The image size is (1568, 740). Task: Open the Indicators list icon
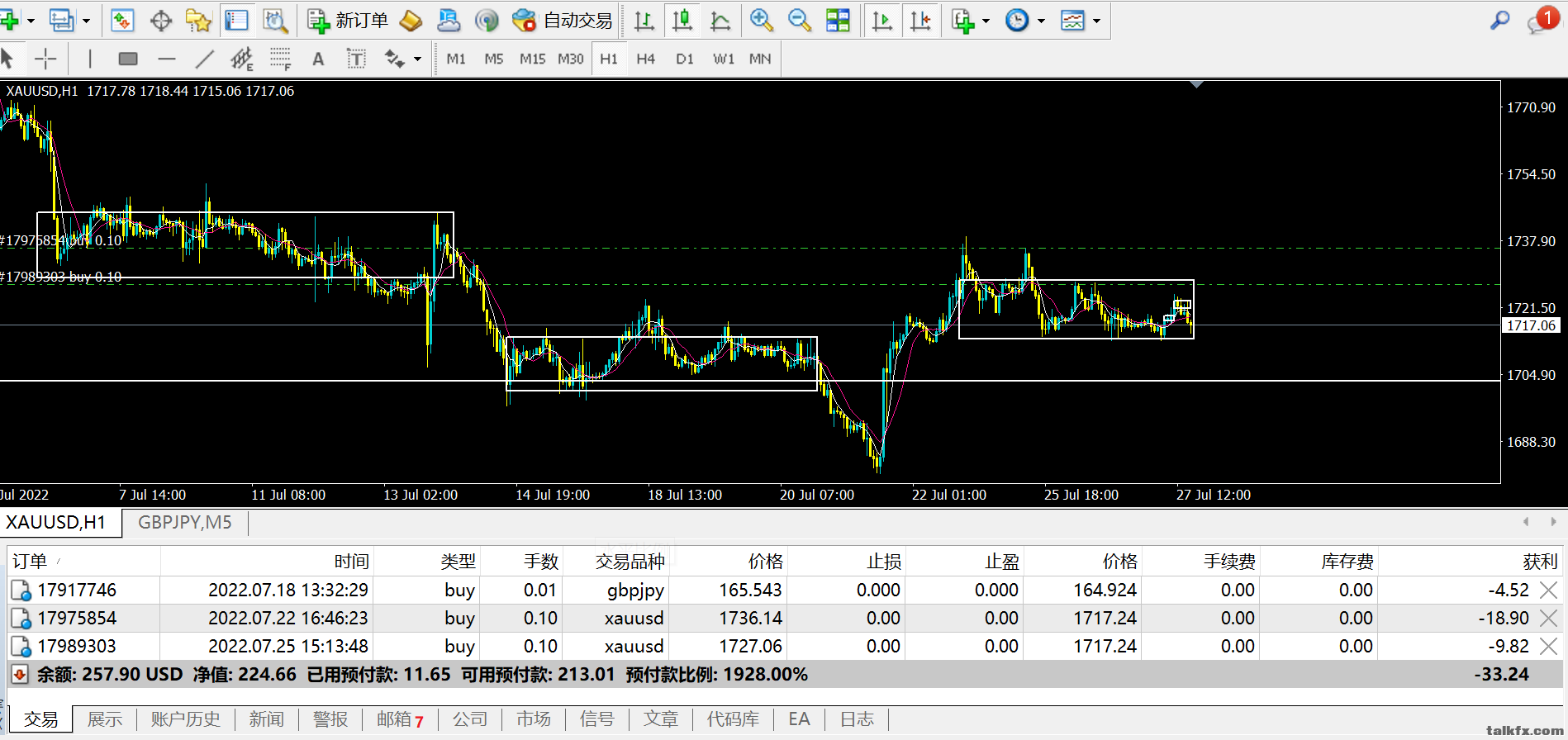[963, 21]
